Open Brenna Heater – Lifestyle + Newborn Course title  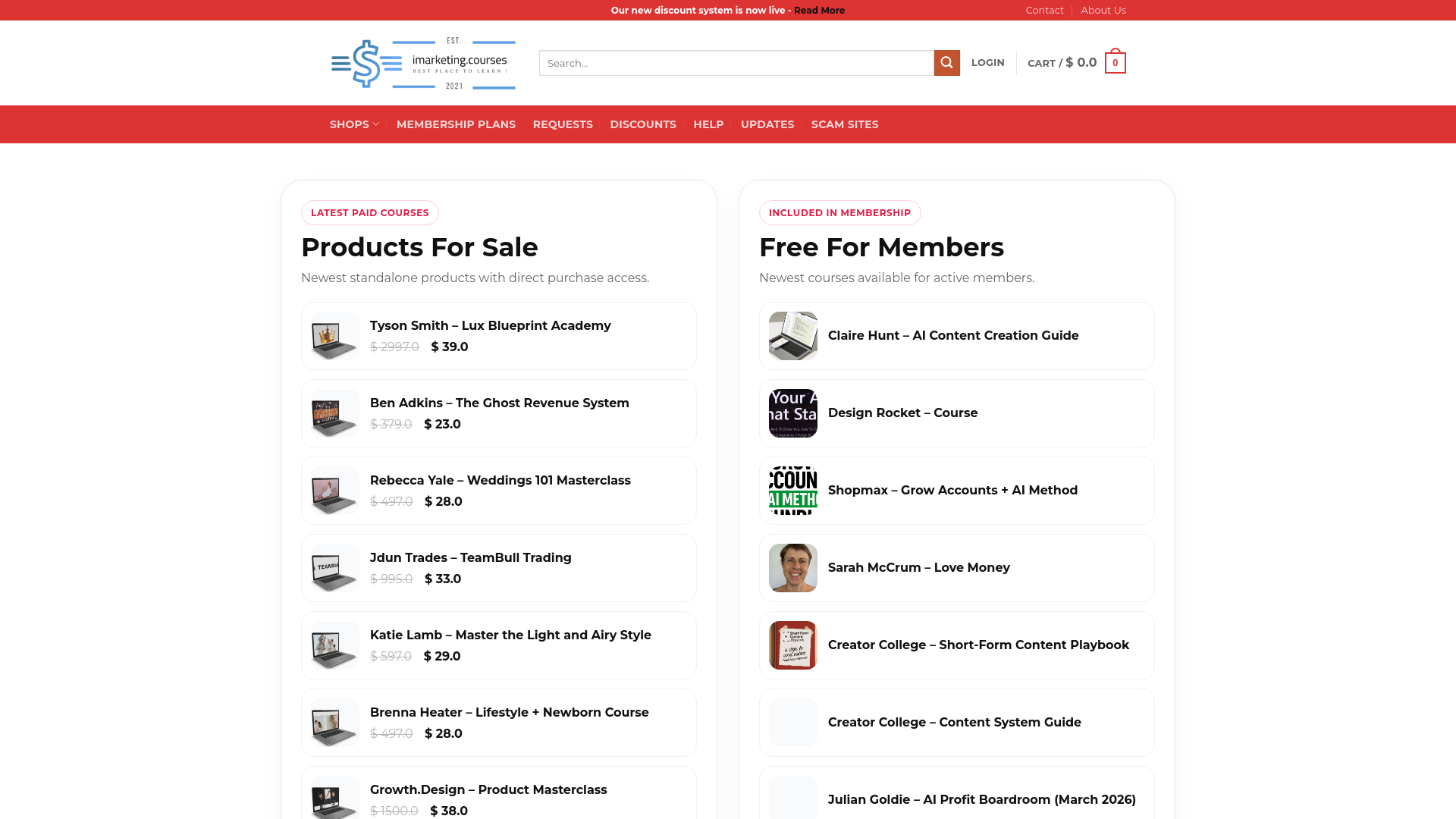tap(510, 712)
